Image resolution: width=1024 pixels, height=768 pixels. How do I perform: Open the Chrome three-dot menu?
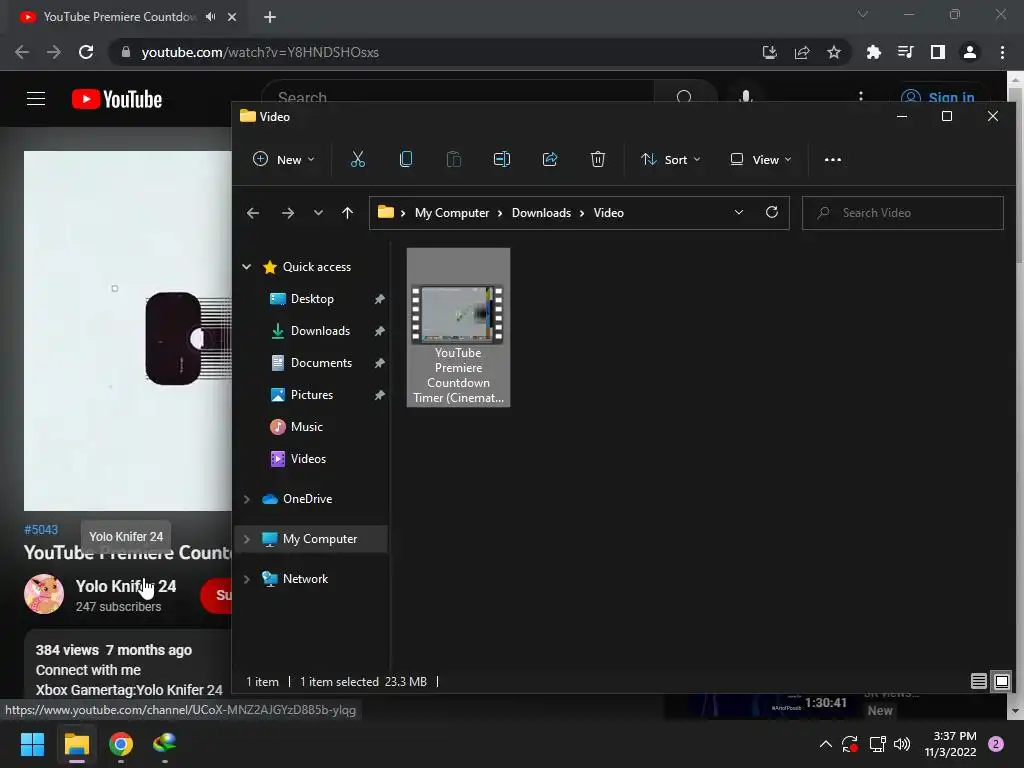click(x=1002, y=52)
